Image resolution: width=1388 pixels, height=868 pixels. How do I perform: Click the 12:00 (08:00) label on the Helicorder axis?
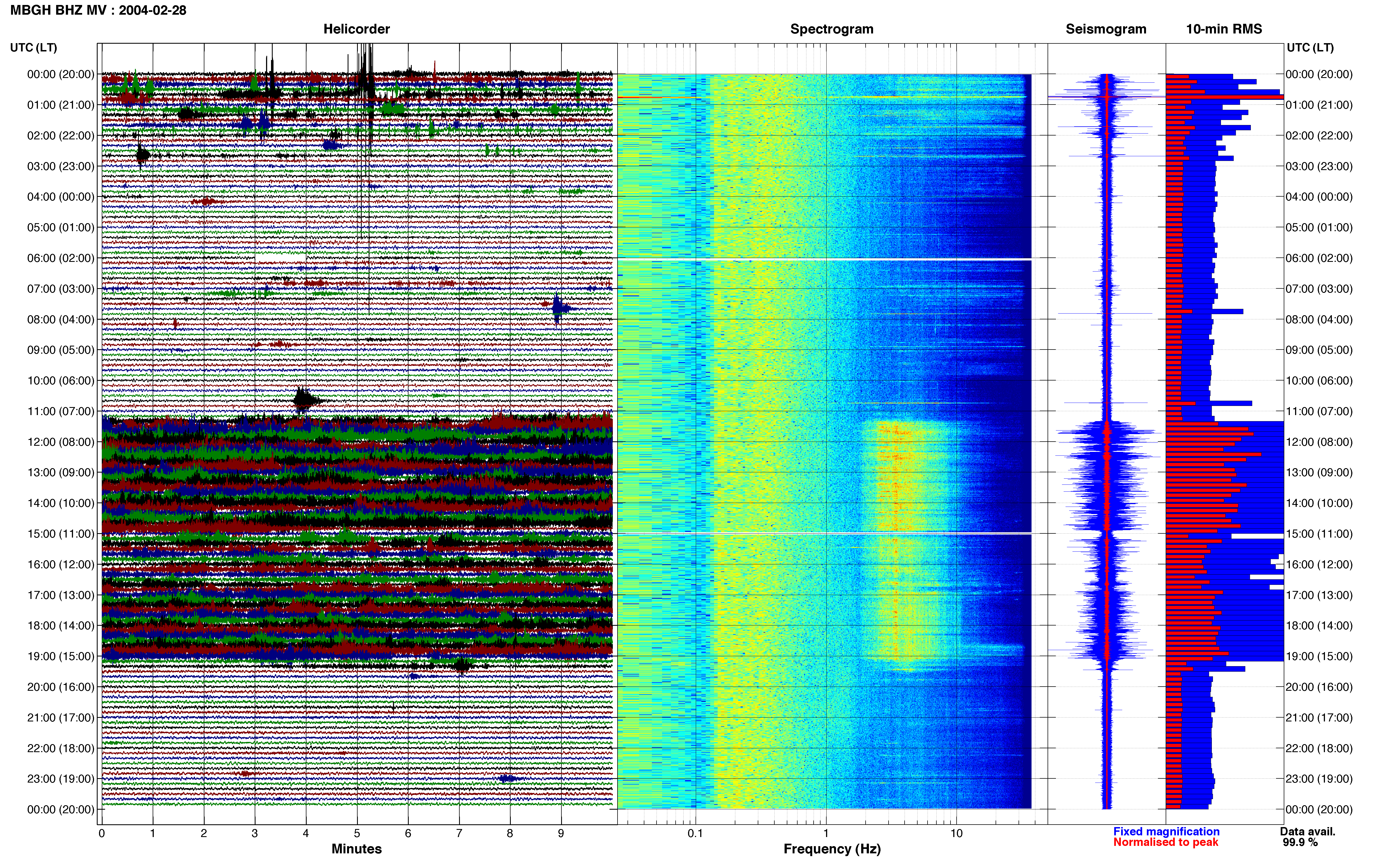[60, 442]
